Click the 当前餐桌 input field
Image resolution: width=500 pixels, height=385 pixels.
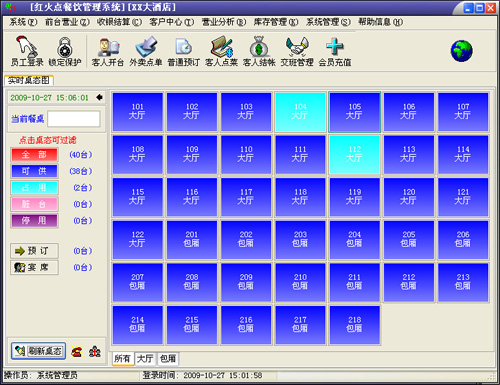coord(74,119)
